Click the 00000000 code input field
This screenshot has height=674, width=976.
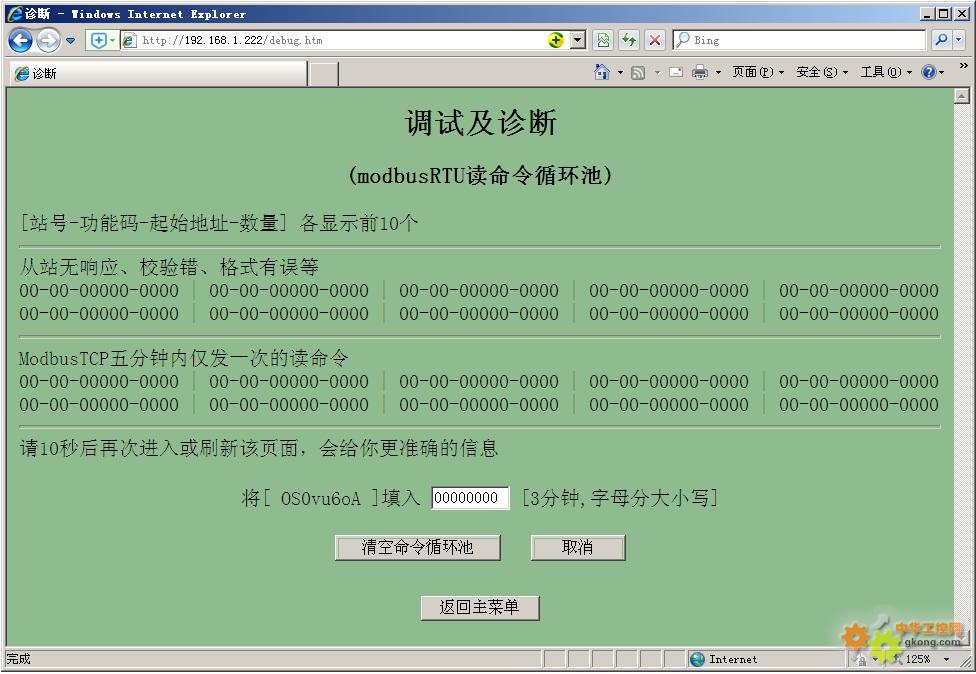point(470,498)
